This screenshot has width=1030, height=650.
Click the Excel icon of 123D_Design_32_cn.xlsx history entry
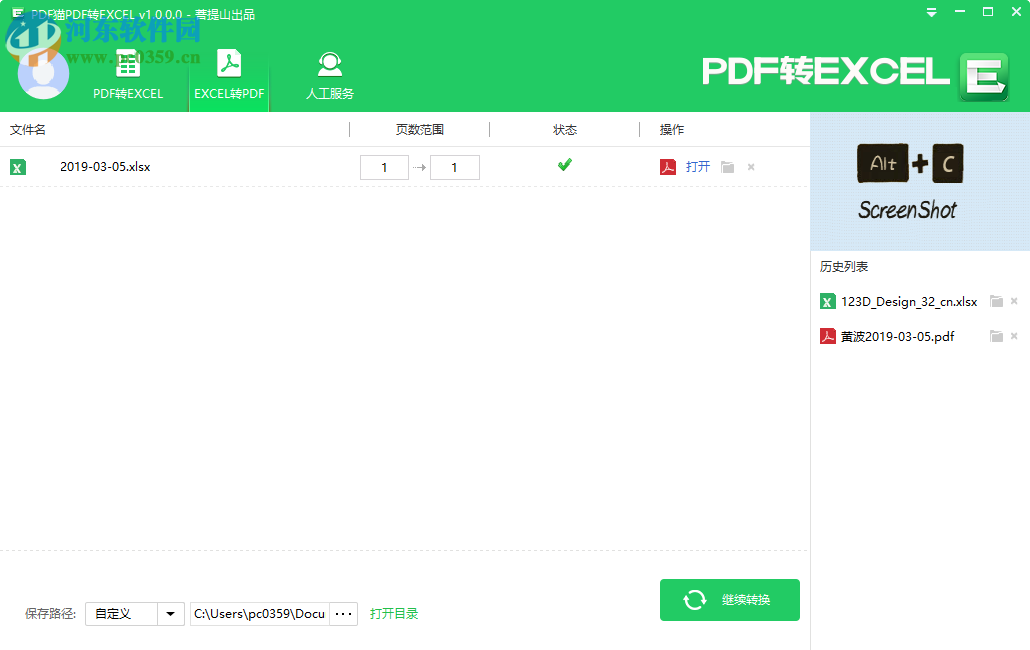(x=827, y=301)
